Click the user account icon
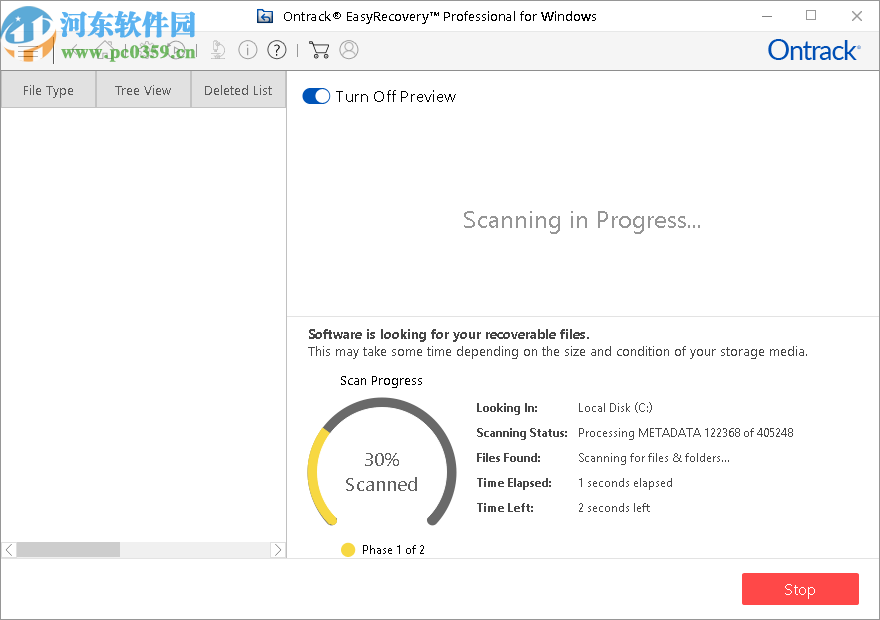Viewport: 880px width, 620px height. (x=350, y=50)
